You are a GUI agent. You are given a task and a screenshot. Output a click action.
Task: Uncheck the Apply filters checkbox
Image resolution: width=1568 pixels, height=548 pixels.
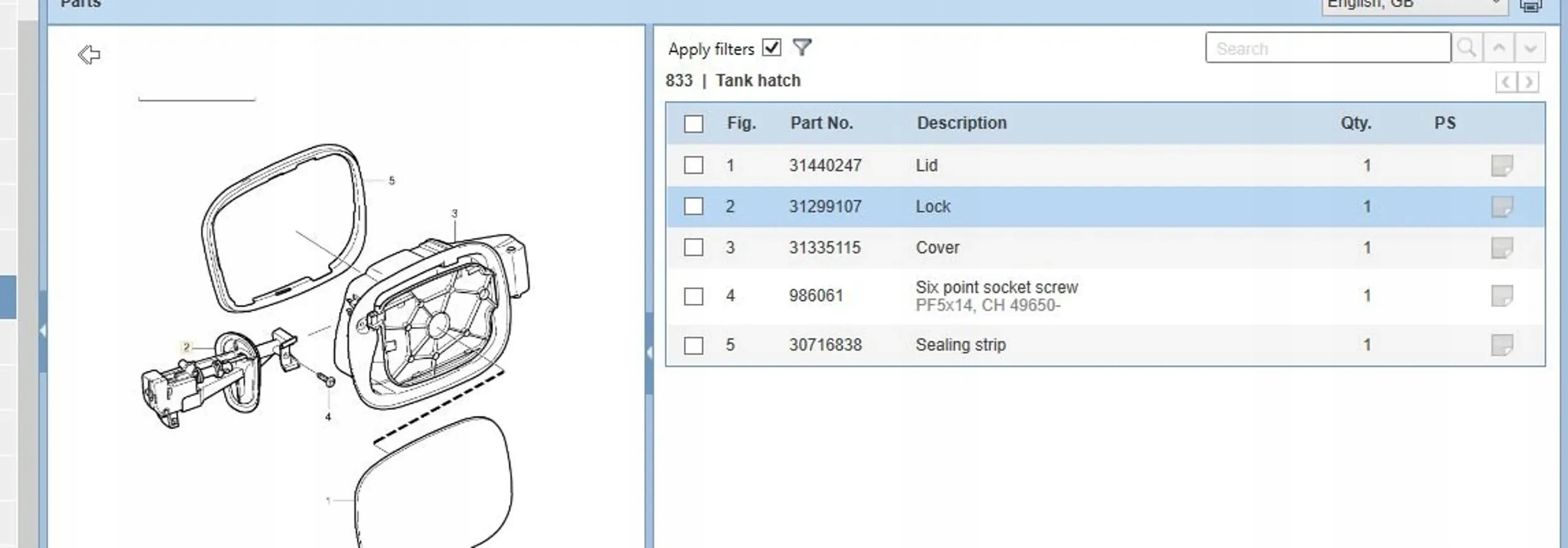(x=771, y=48)
